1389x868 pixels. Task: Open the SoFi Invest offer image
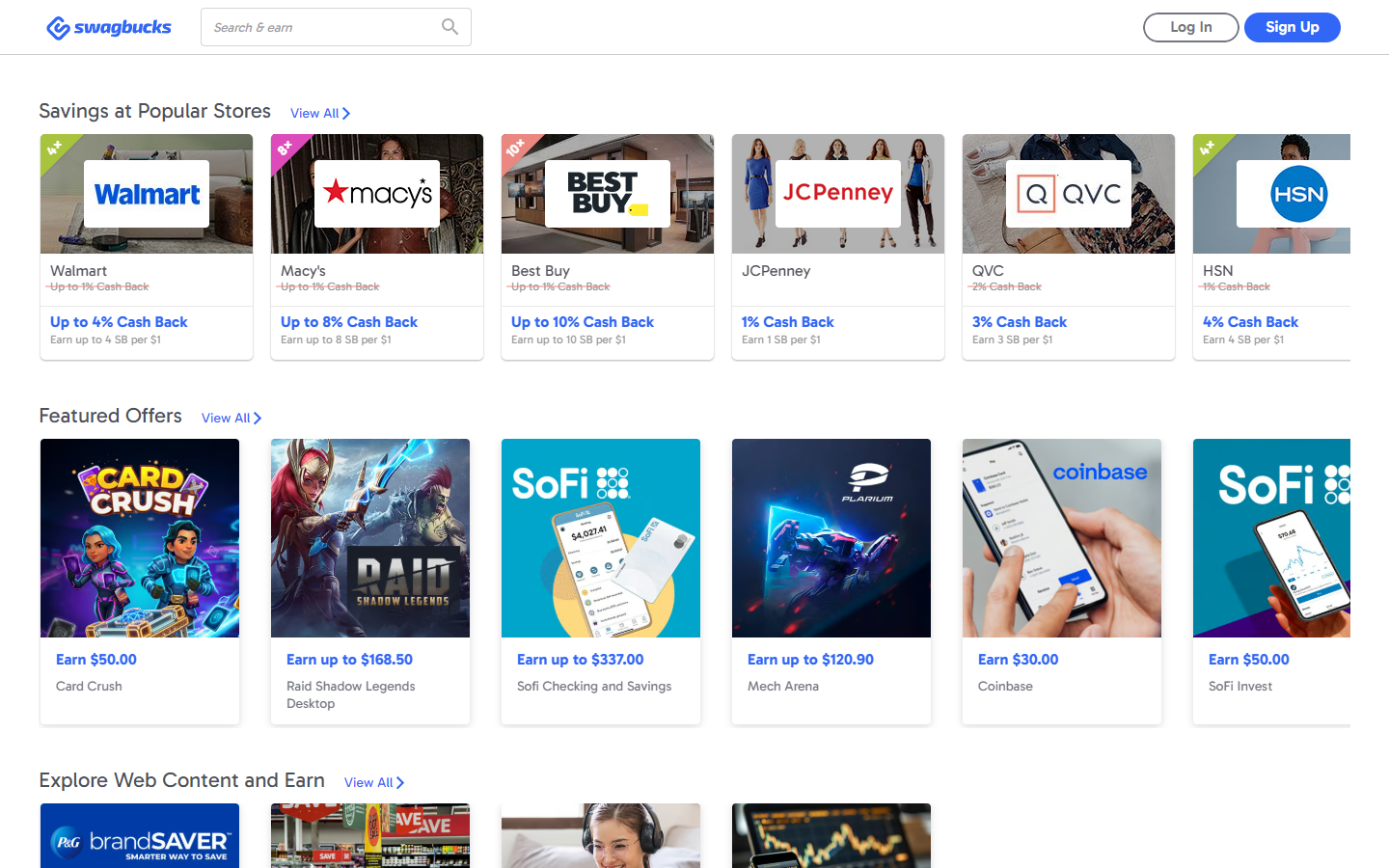click(1271, 538)
